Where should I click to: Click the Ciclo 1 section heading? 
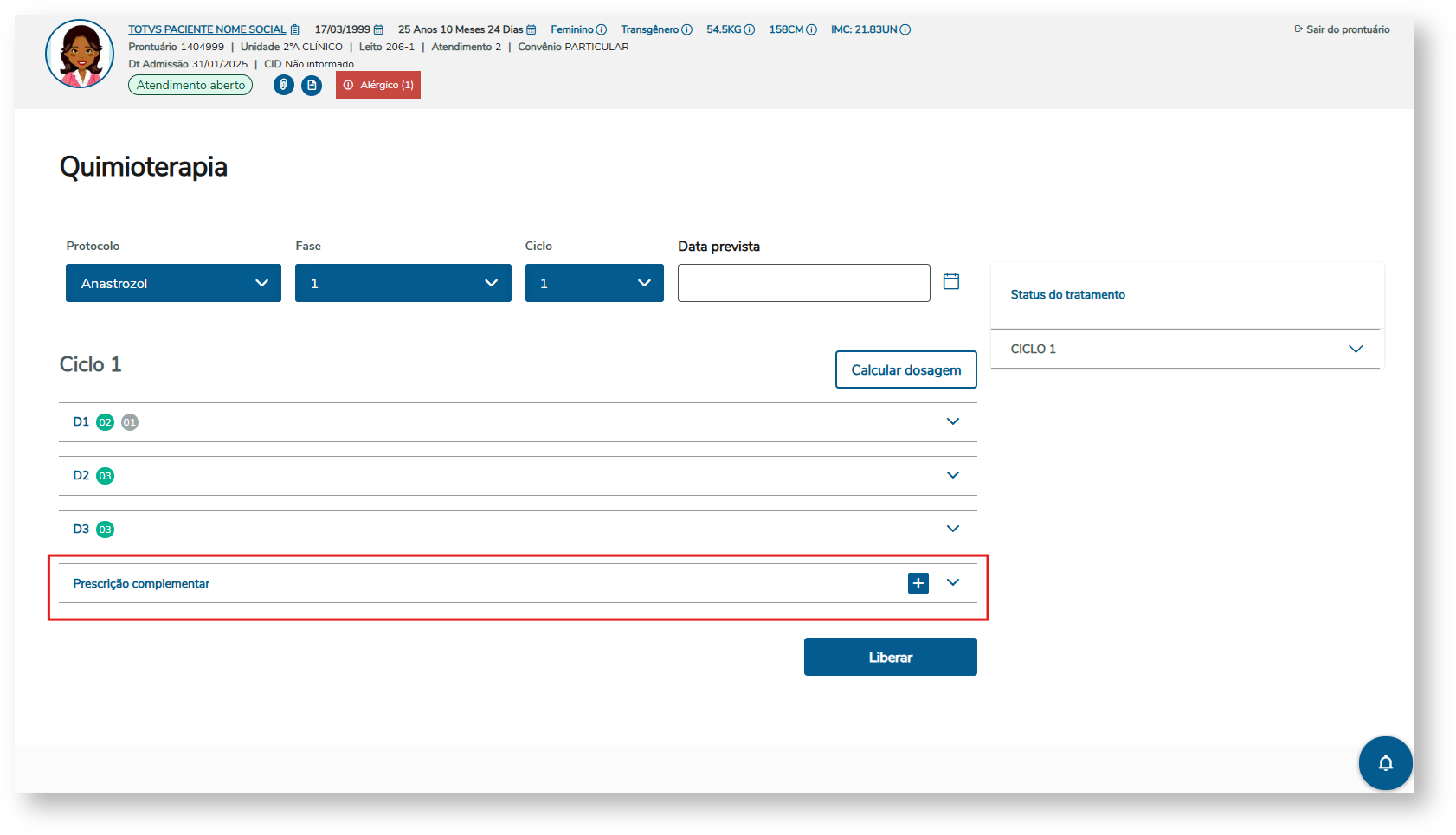pyautogui.click(x=91, y=364)
